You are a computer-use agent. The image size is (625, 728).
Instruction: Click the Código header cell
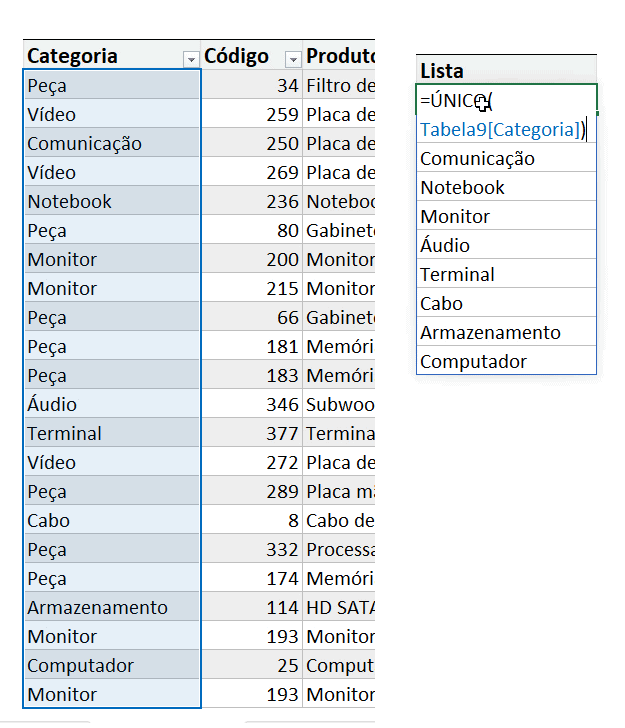coord(252,55)
